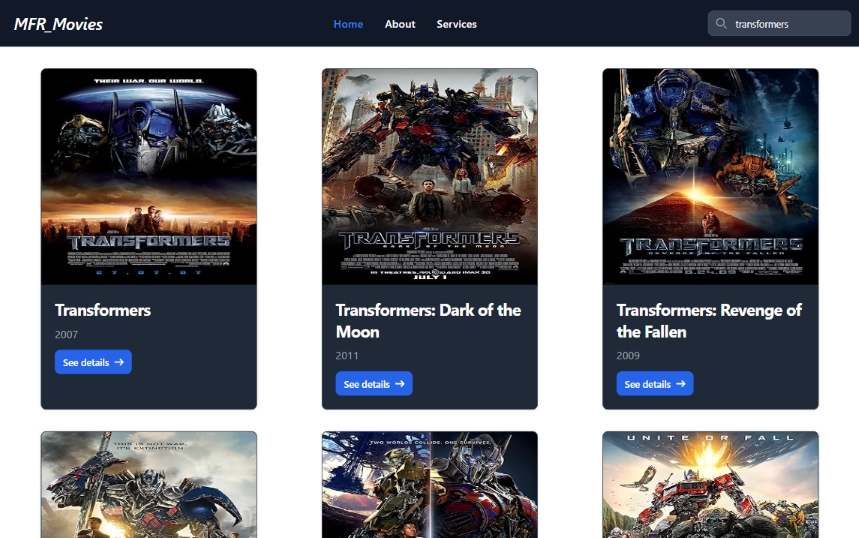Image resolution: width=859 pixels, height=538 pixels.
Task: Focus the search field containing 'transformers'
Action: pos(785,24)
